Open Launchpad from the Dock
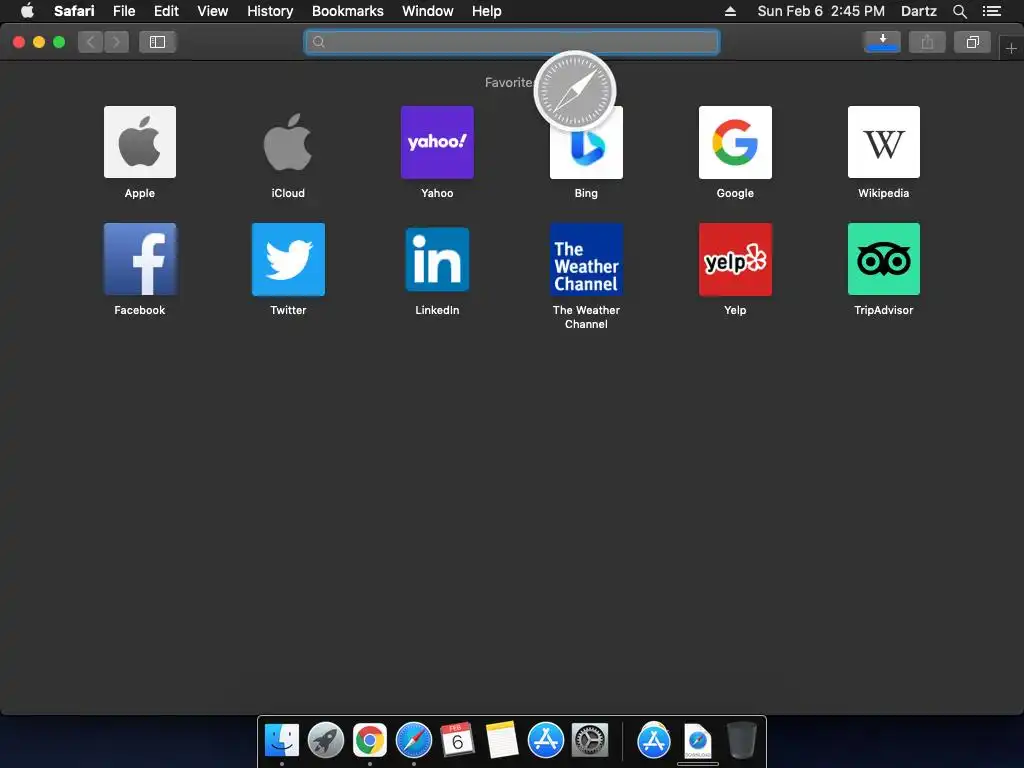Image resolution: width=1024 pixels, height=768 pixels. (x=326, y=741)
